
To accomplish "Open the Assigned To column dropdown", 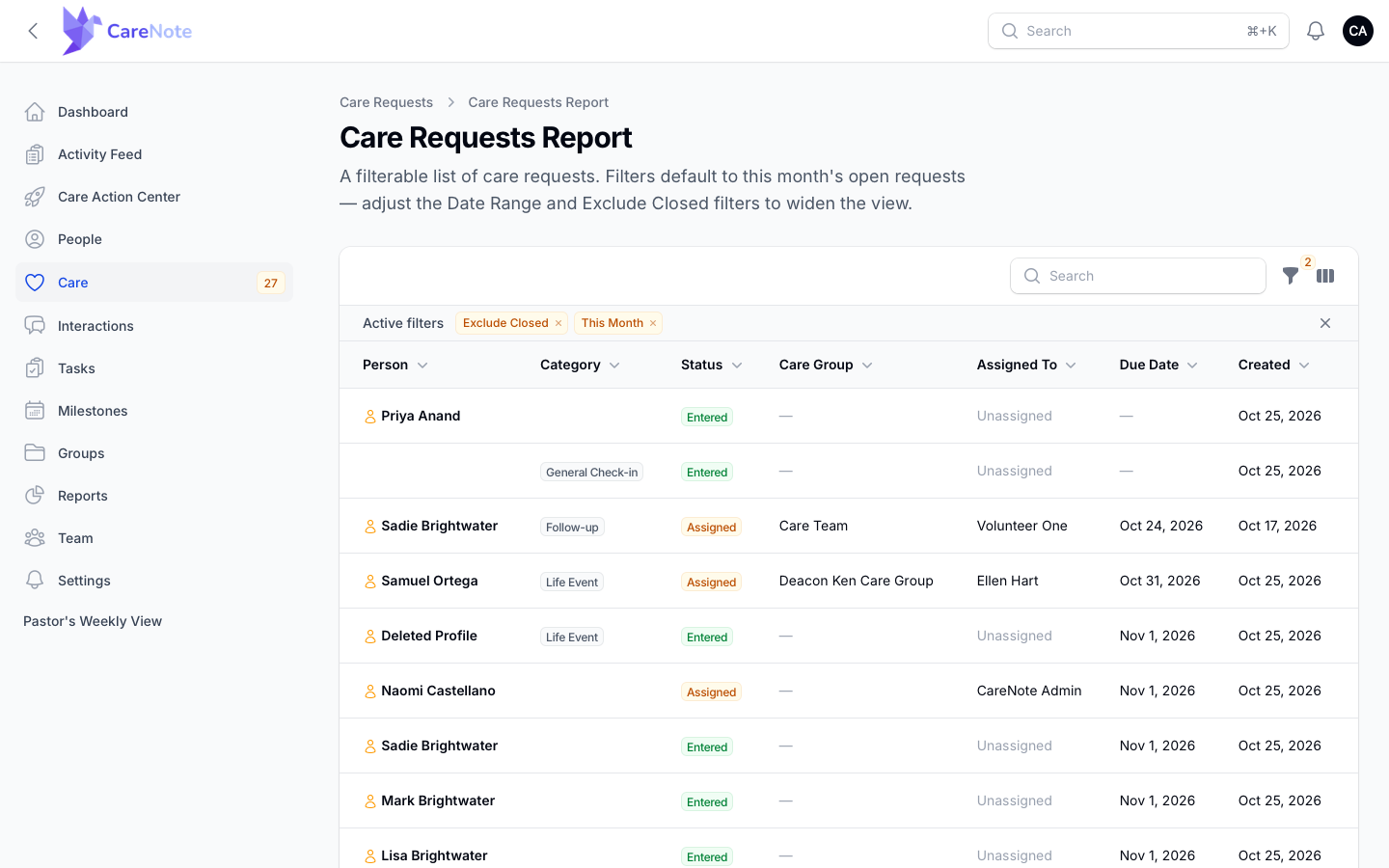I will [x=1071, y=366].
